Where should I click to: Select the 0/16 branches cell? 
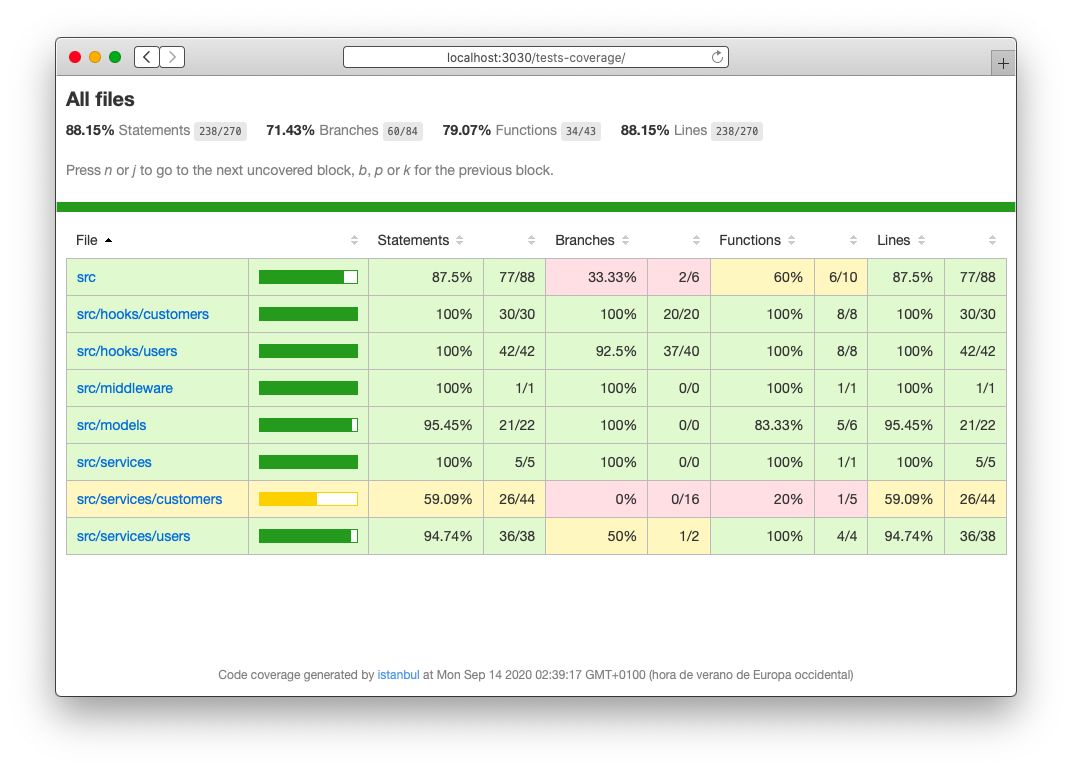click(x=679, y=499)
